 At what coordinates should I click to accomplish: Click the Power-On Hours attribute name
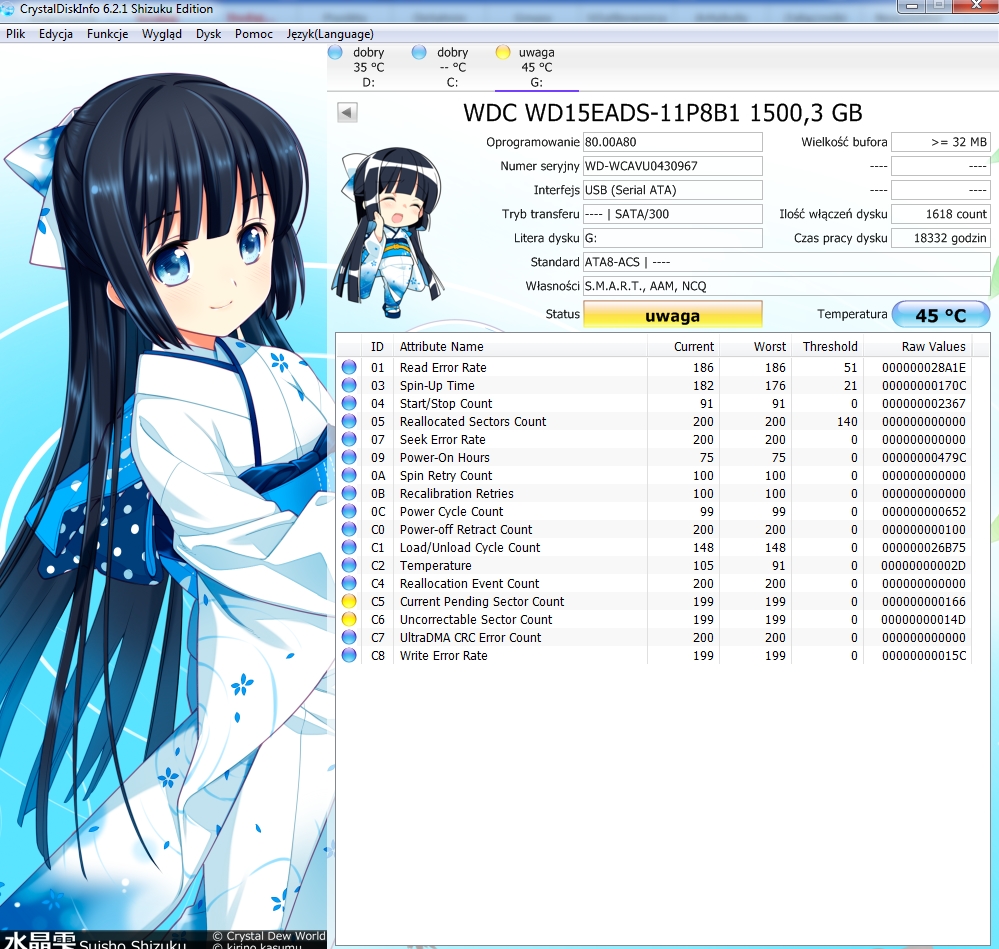pos(445,457)
